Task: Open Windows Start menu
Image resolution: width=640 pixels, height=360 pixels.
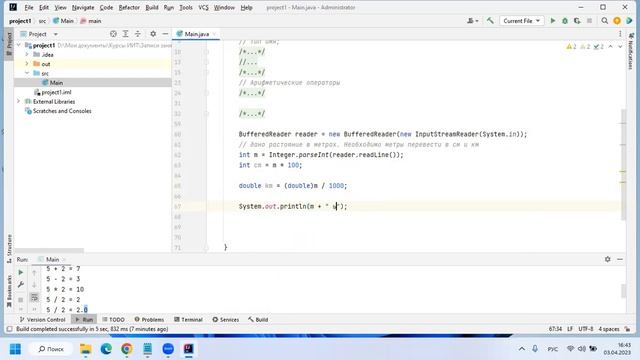Action: click(16, 349)
